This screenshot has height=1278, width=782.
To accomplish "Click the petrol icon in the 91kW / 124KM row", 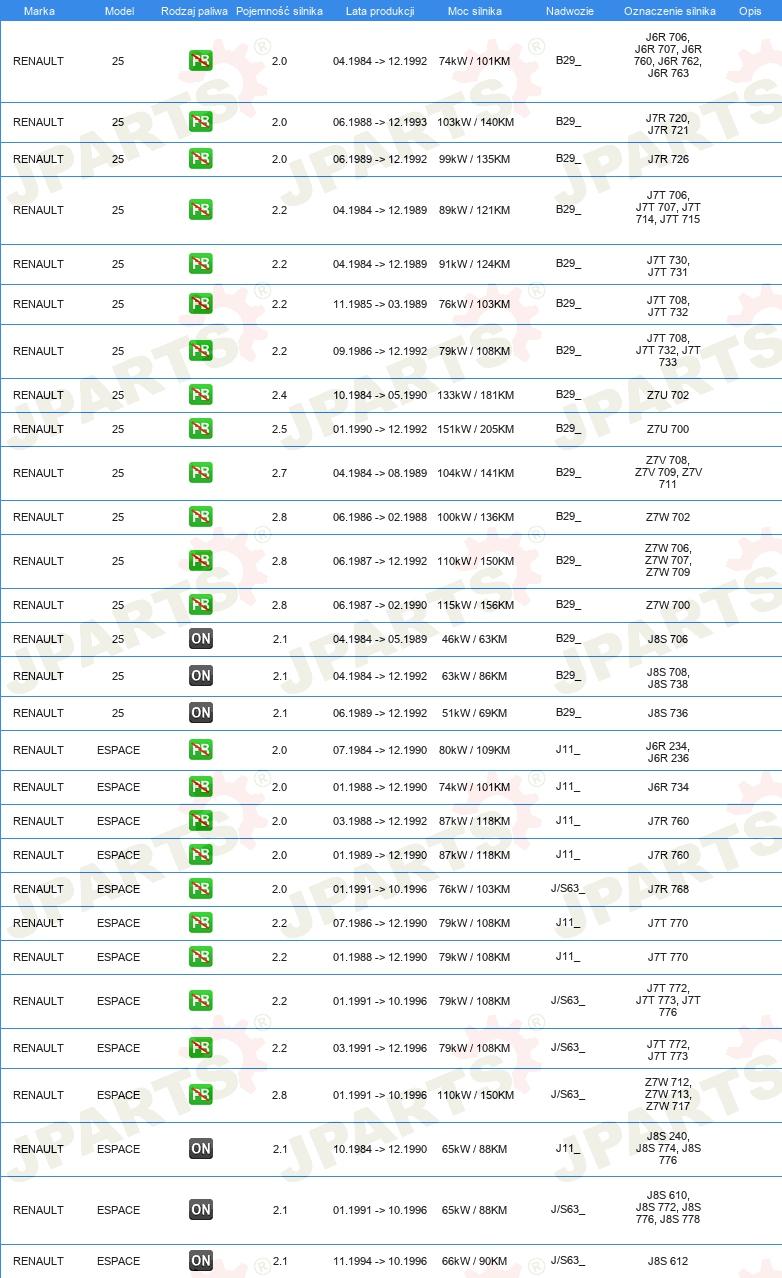I will (201, 264).
